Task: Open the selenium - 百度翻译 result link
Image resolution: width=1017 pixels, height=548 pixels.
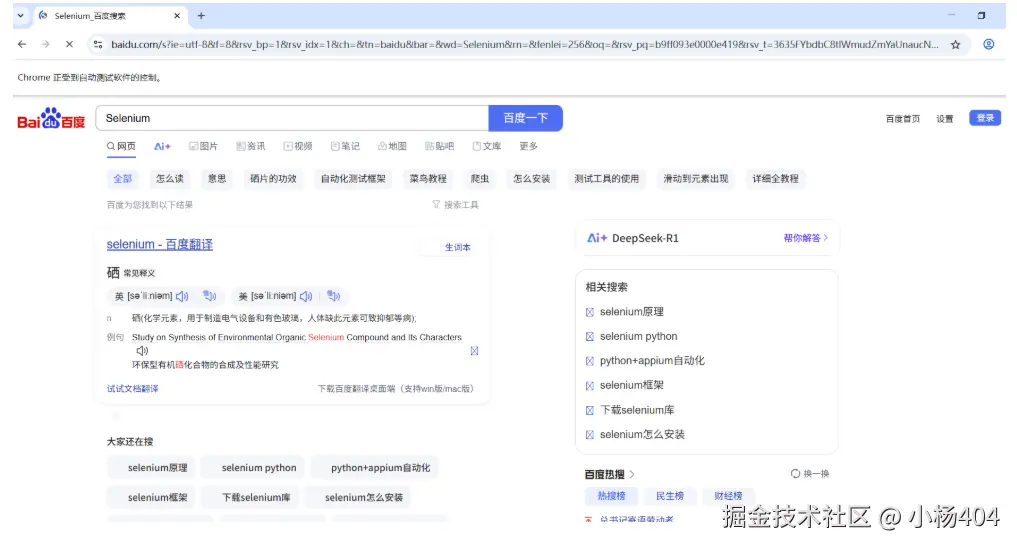Action: pos(160,244)
